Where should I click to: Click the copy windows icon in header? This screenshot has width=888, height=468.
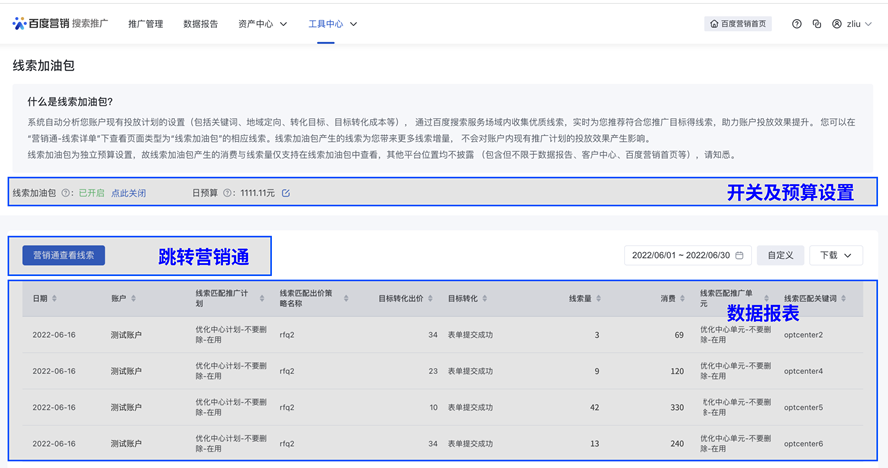[x=817, y=24]
